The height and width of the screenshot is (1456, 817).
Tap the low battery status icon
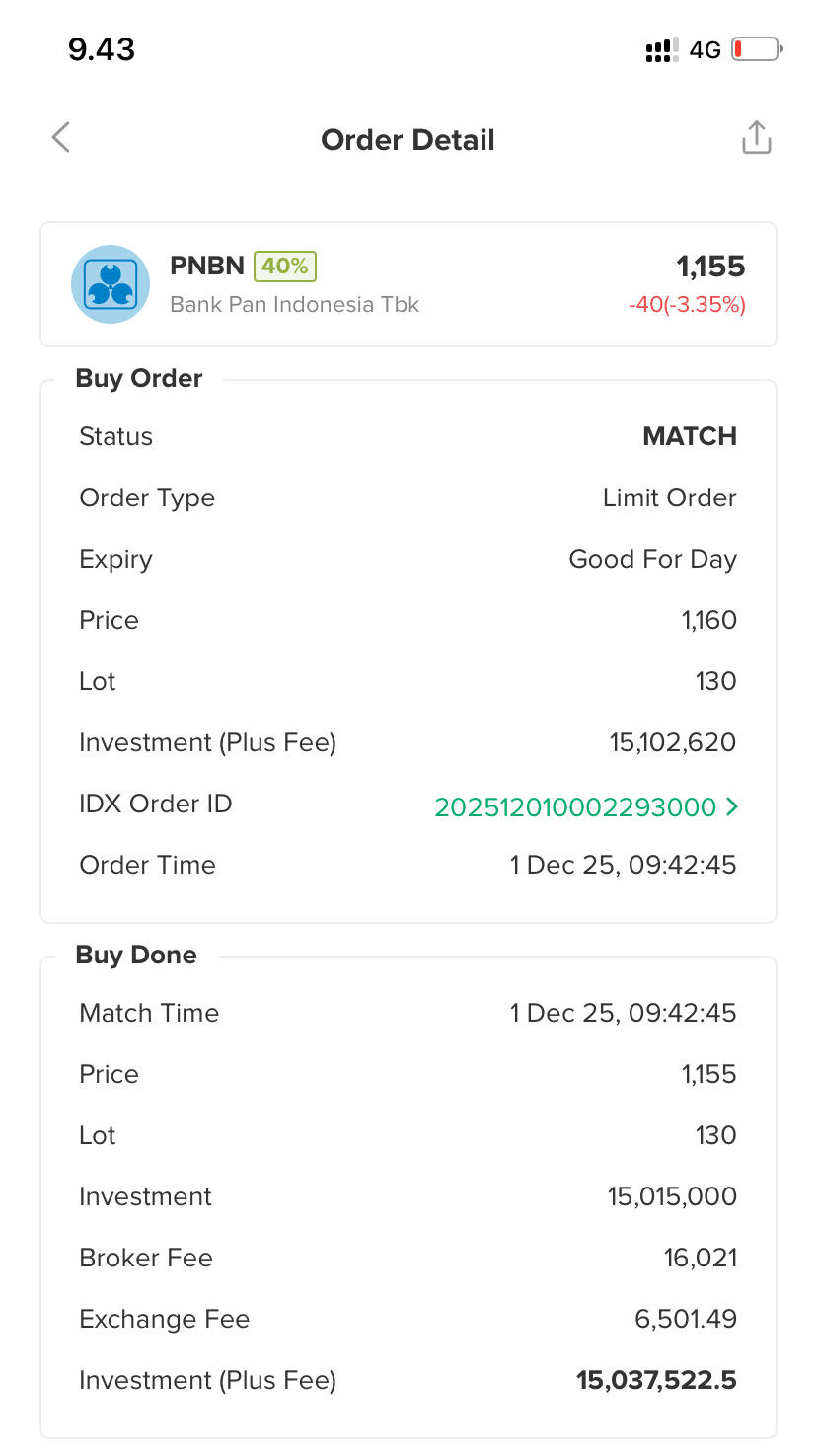pos(756,49)
